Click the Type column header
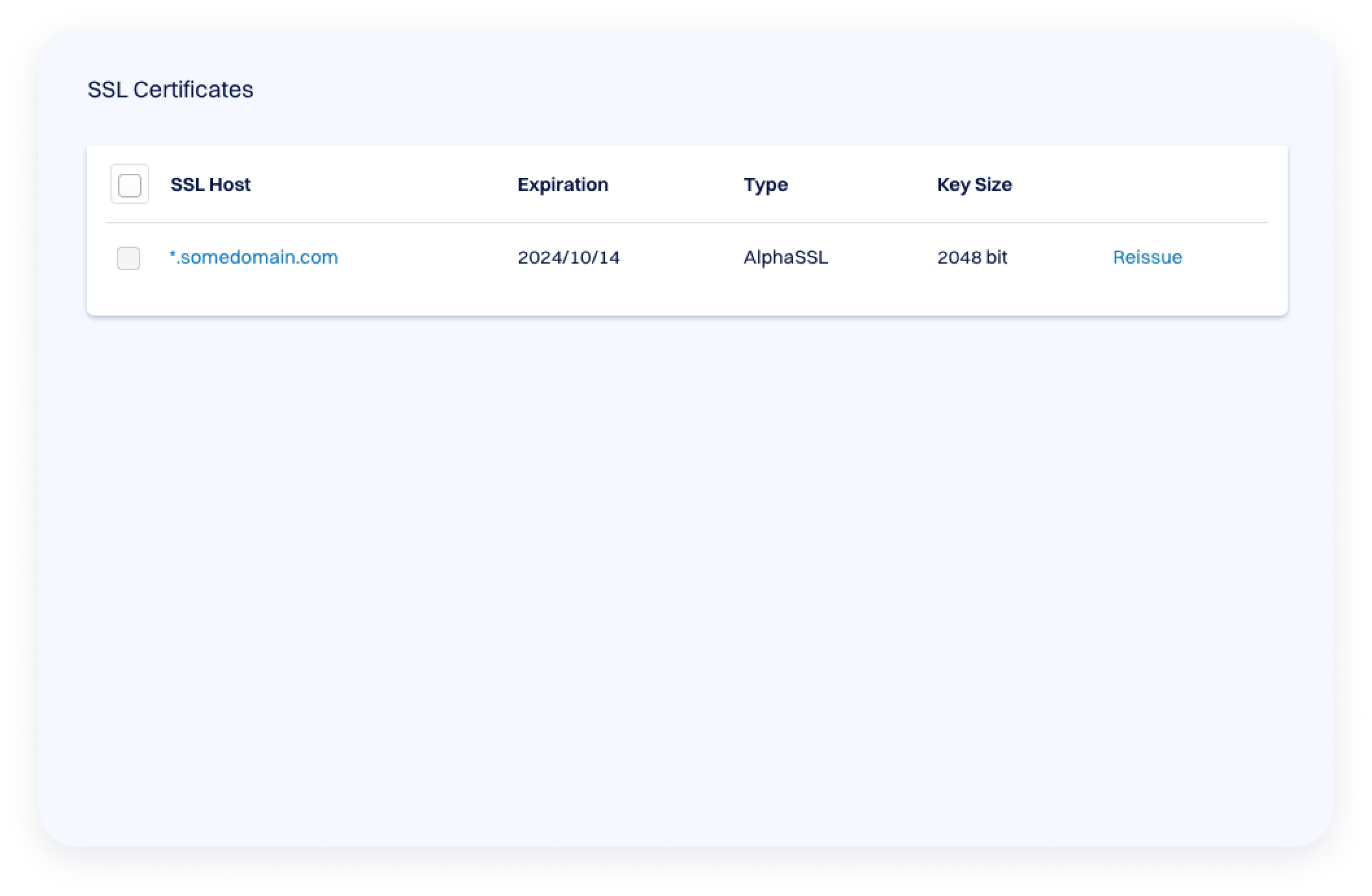Viewport: 1372px width, 896px height. click(x=765, y=184)
